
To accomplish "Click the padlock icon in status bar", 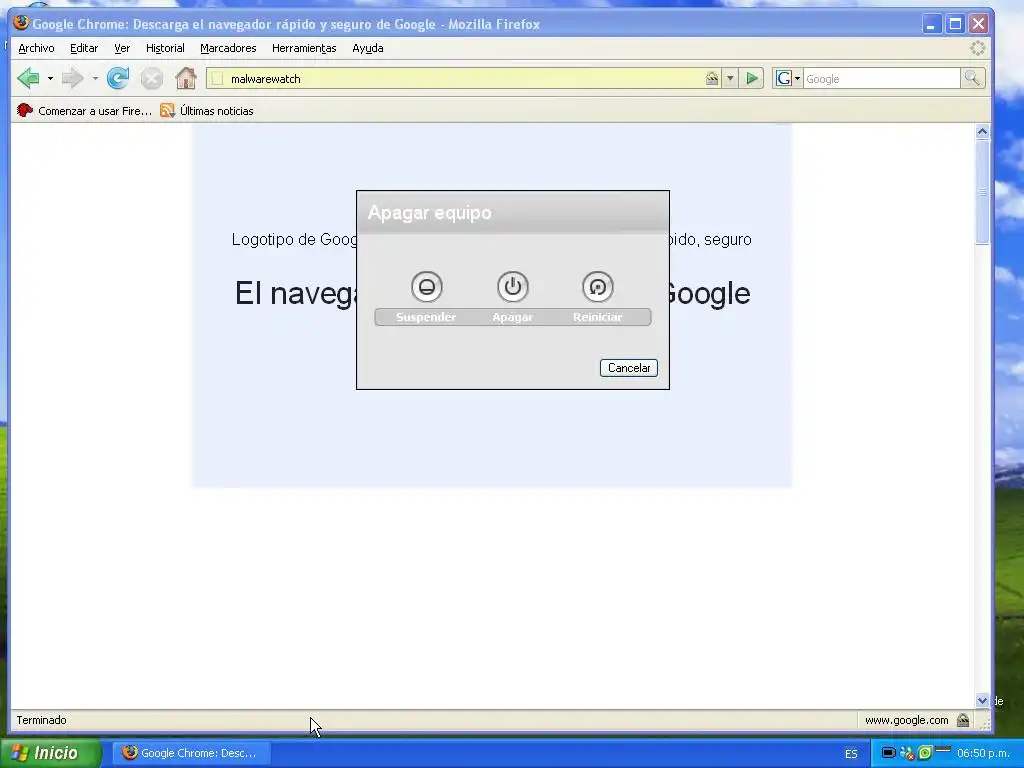I will point(963,720).
